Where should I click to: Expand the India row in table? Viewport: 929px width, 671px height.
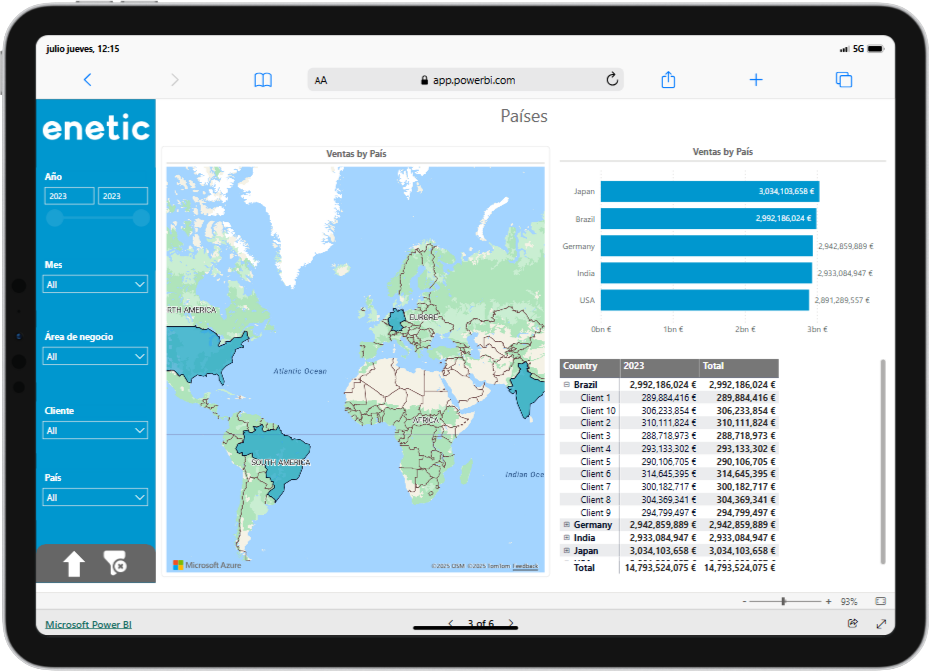coord(566,538)
